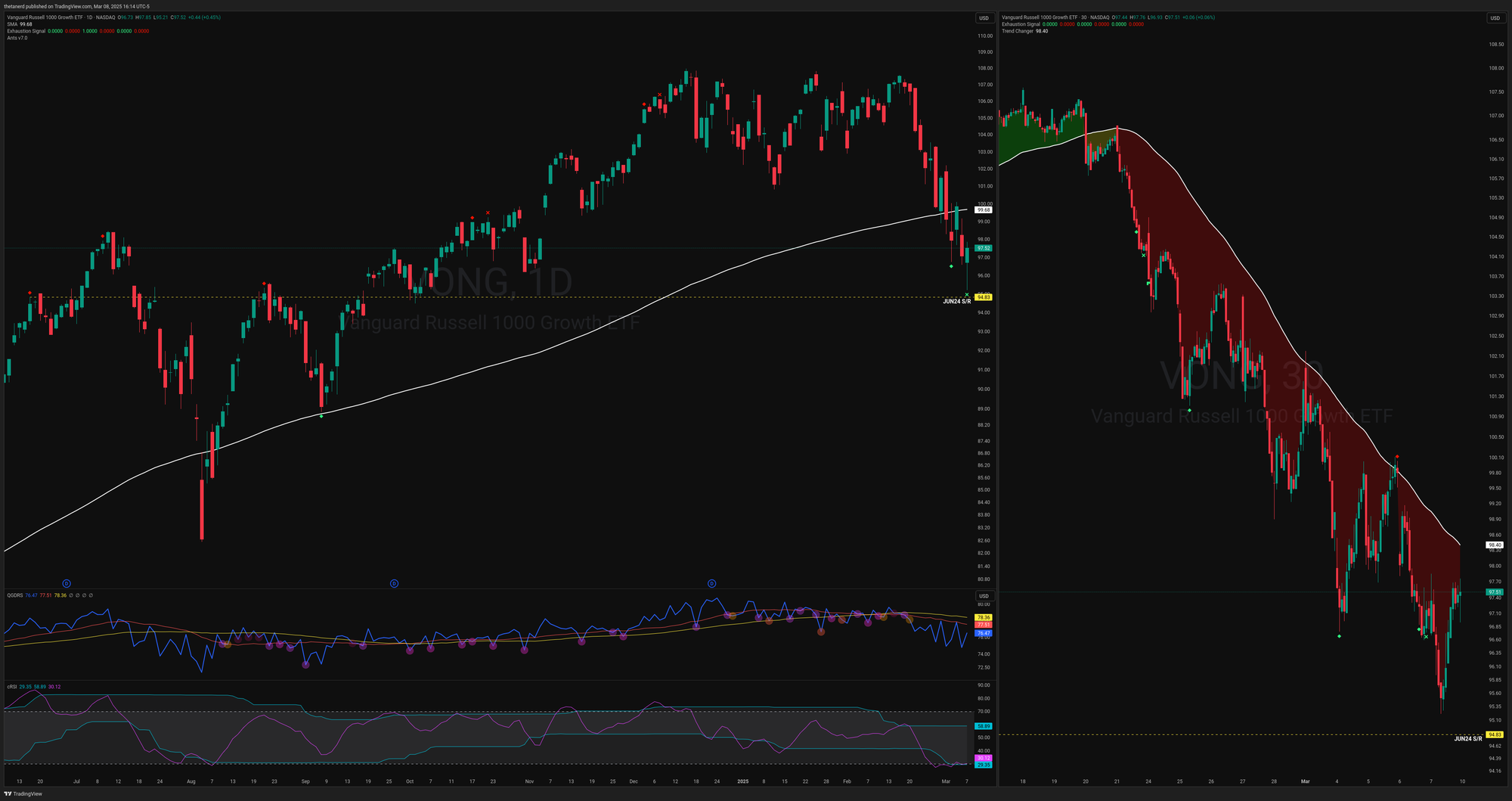The width and height of the screenshot is (1512, 801).
Task: Click the 97.52 current price tag on daily axis
Action: pyautogui.click(x=984, y=248)
